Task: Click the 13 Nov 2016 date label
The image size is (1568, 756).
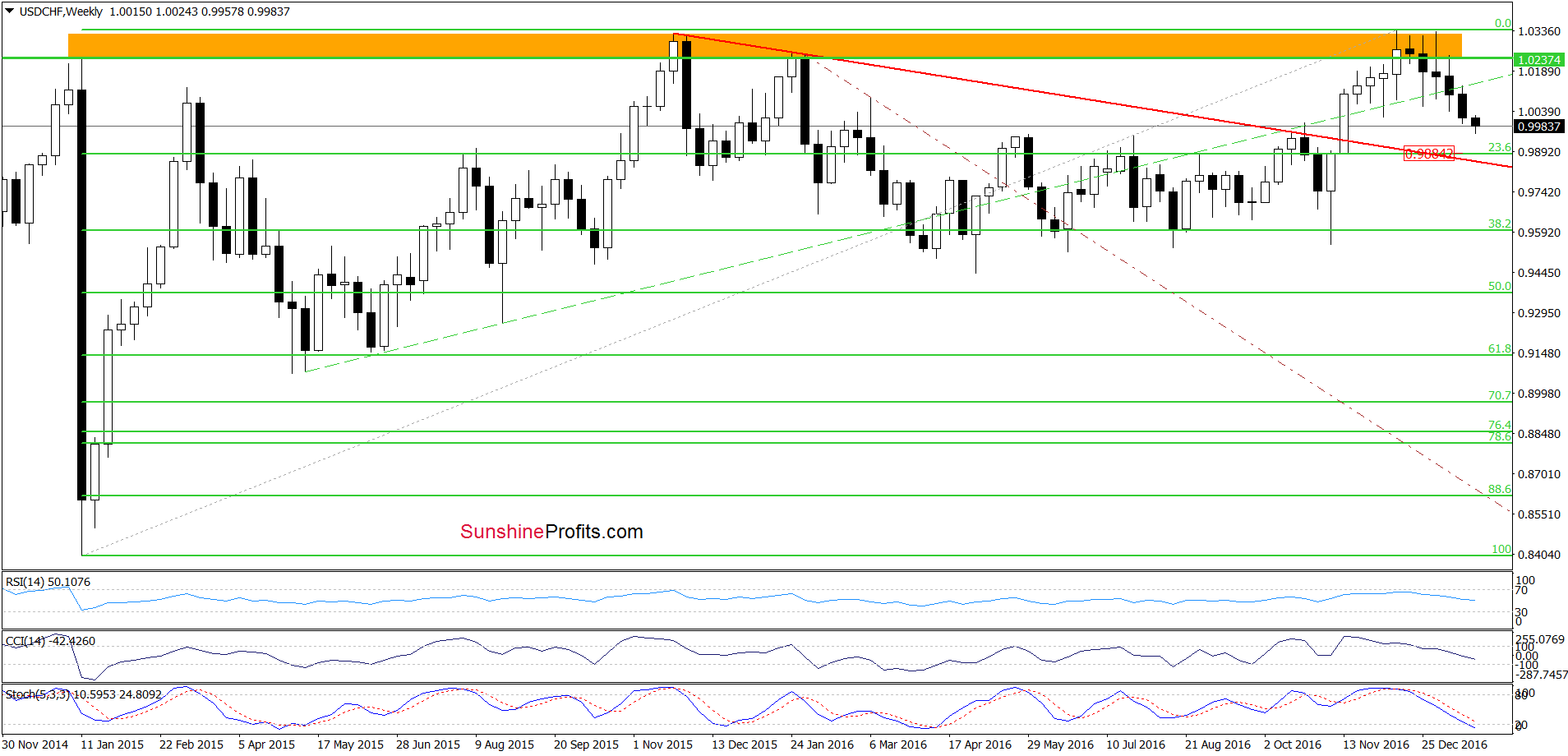Action: pos(1377,744)
